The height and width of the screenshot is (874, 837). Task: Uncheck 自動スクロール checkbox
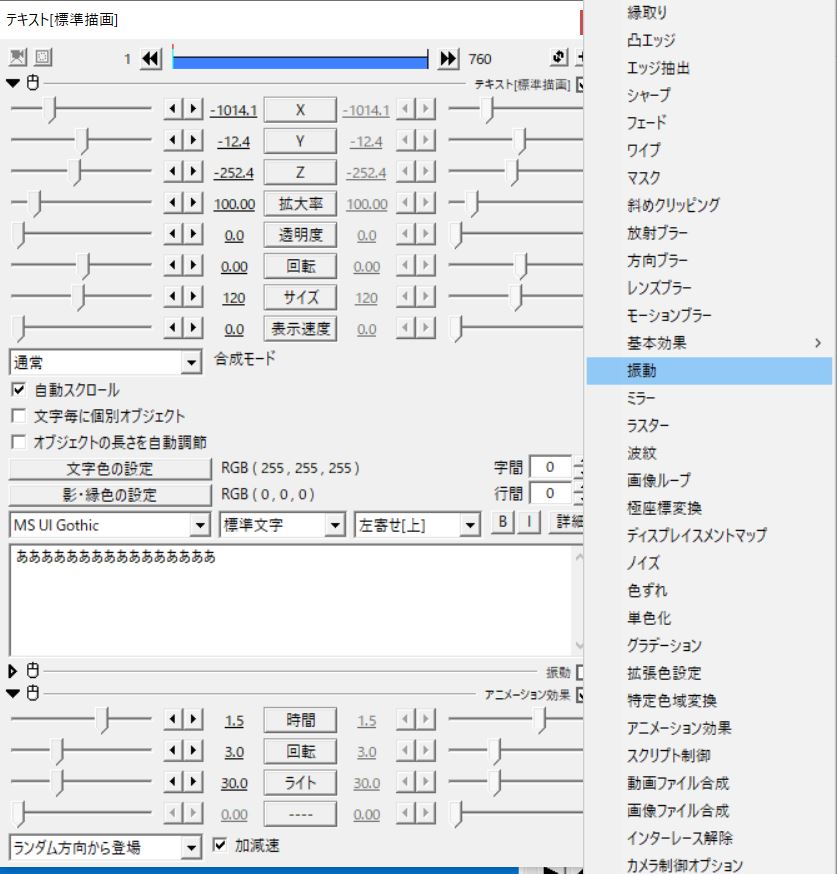pos(18,390)
